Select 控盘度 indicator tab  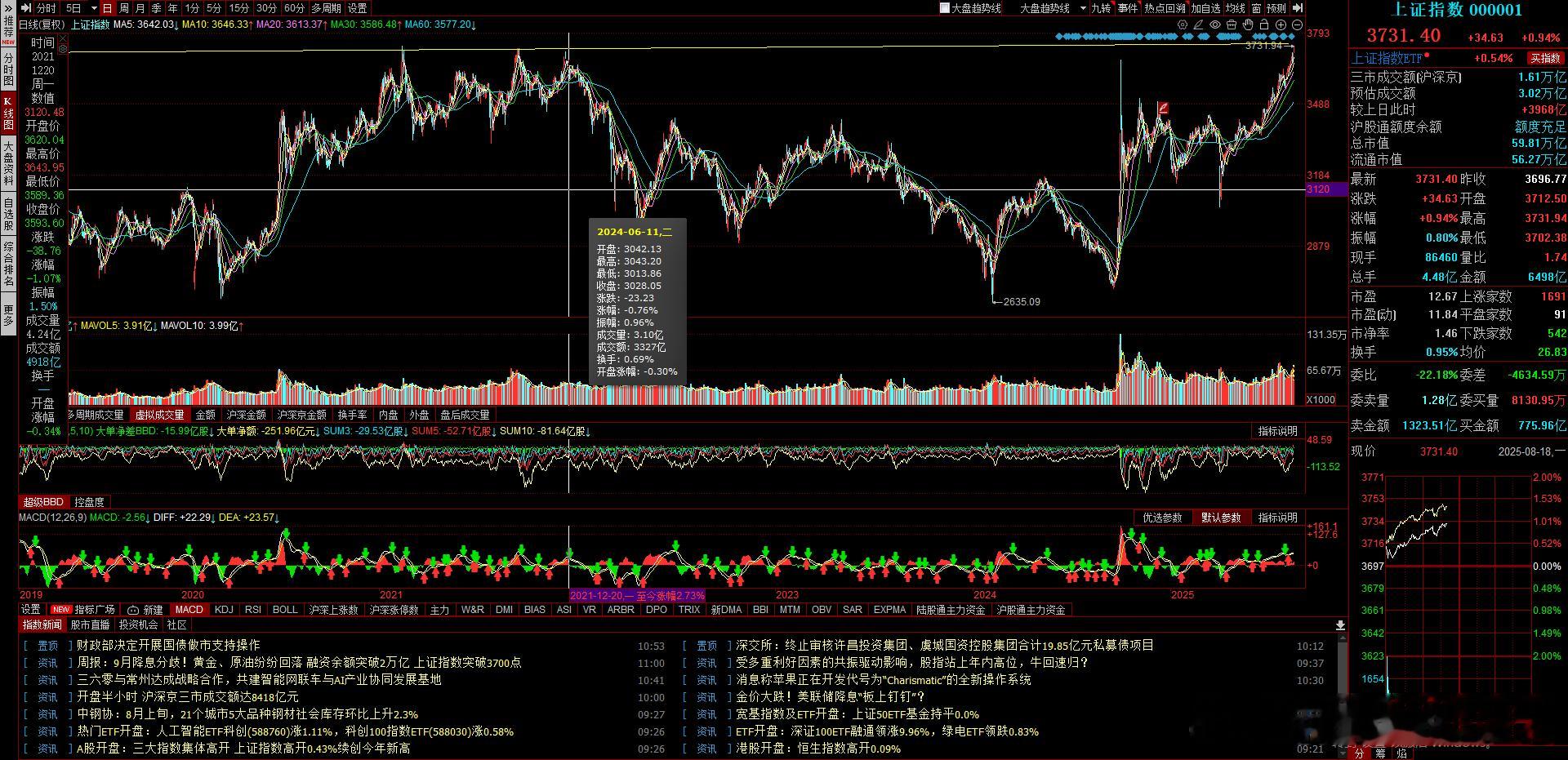click(89, 502)
